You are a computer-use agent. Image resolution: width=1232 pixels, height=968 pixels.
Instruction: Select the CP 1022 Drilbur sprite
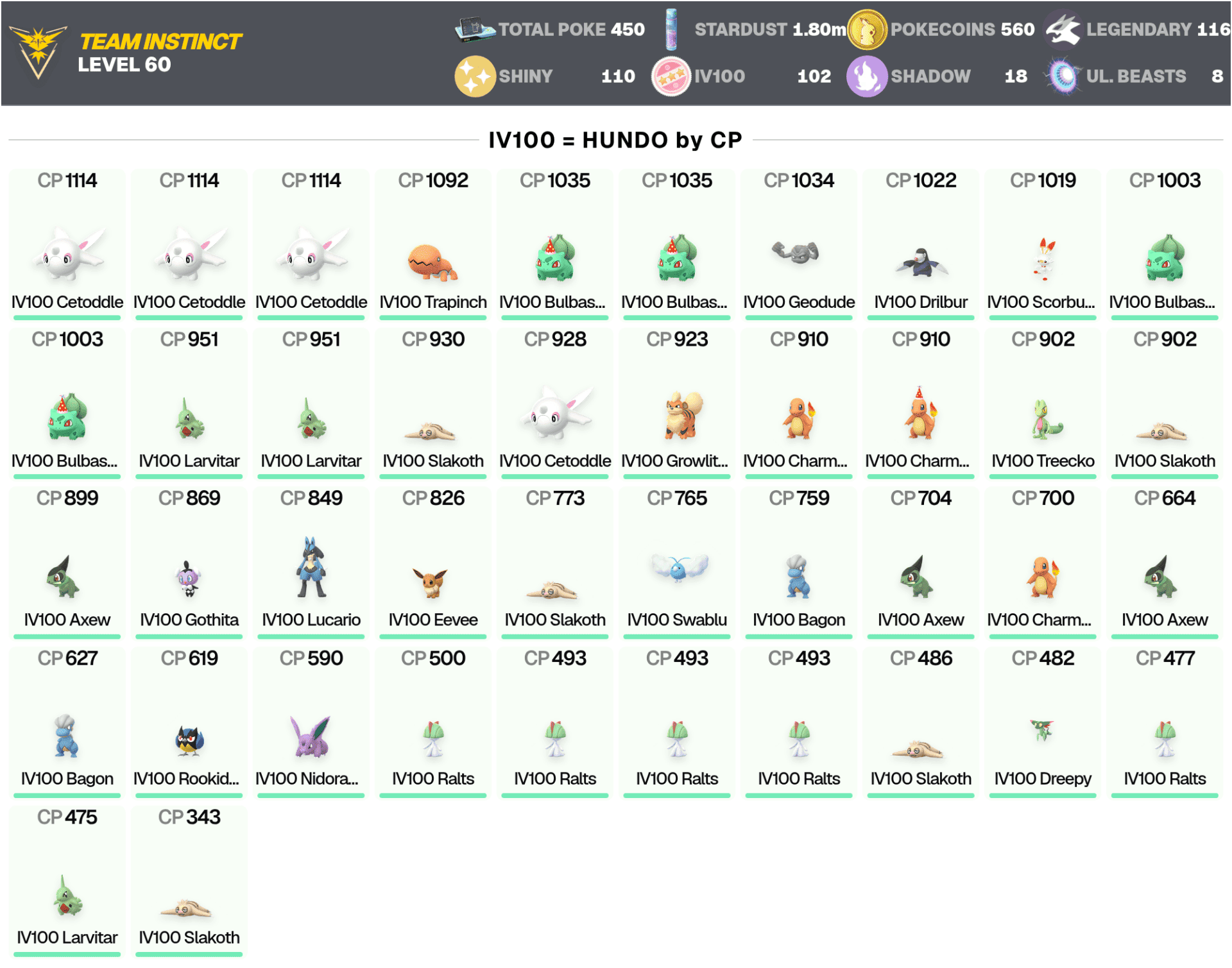tap(921, 262)
